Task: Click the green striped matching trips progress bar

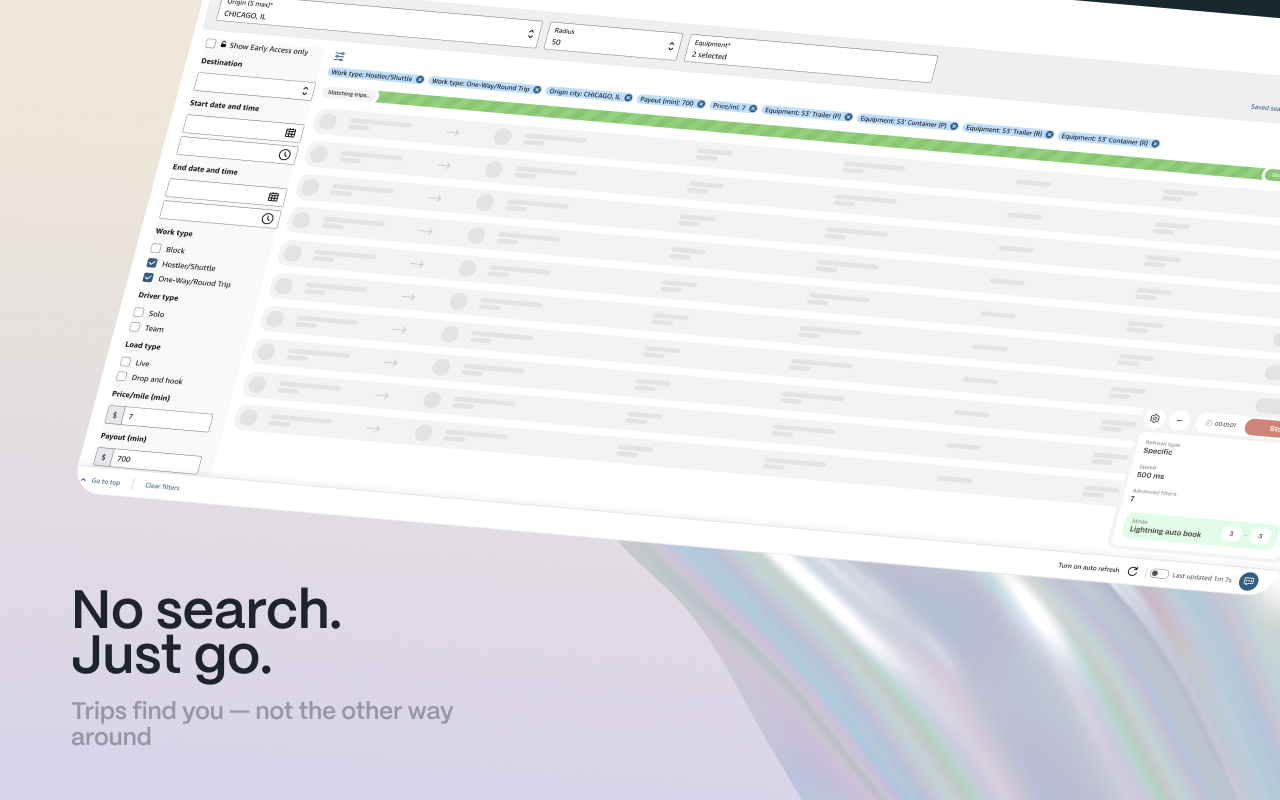Action: click(820, 135)
